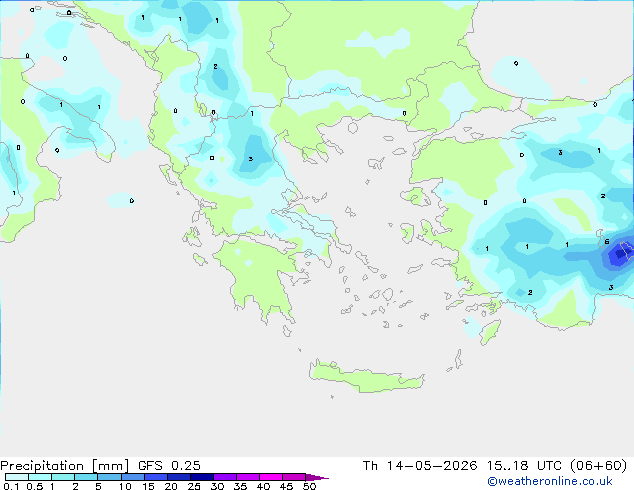
Task: Select the 5–10 mm legend swatch
Action: tap(109, 477)
